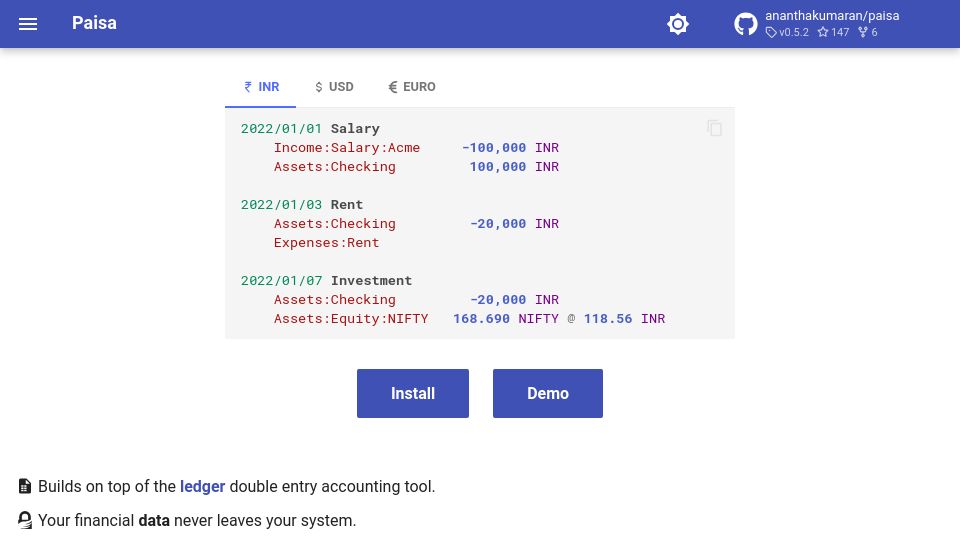Click the "Assets:Equity:NIFTY" account text
The image size is (960, 540).
pyautogui.click(x=351, y=318)
